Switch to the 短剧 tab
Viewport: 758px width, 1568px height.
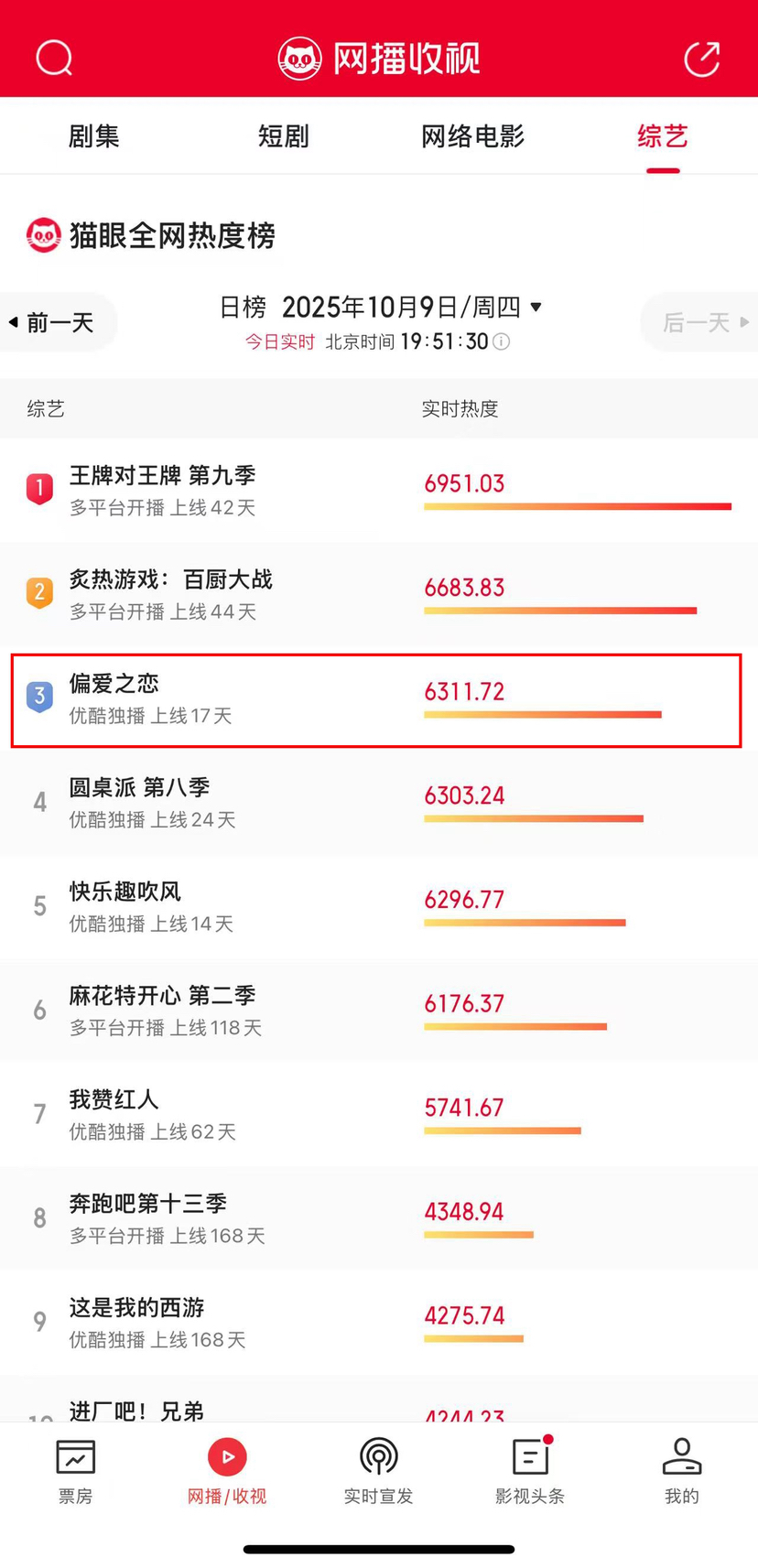tap(284, 137)
